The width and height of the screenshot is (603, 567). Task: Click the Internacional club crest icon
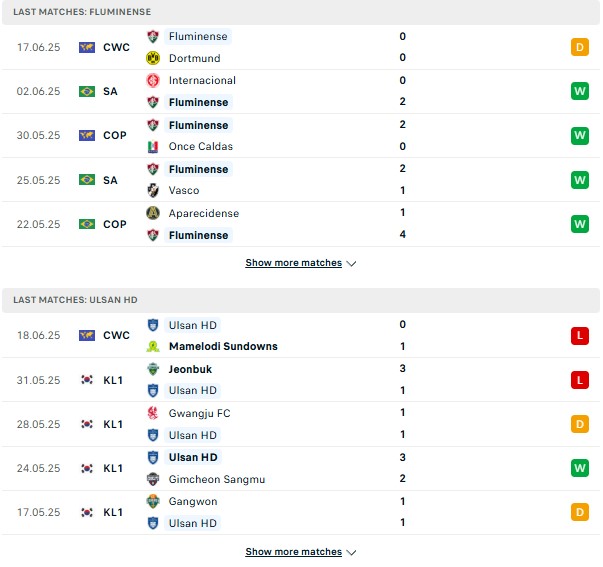click(153, 80)
